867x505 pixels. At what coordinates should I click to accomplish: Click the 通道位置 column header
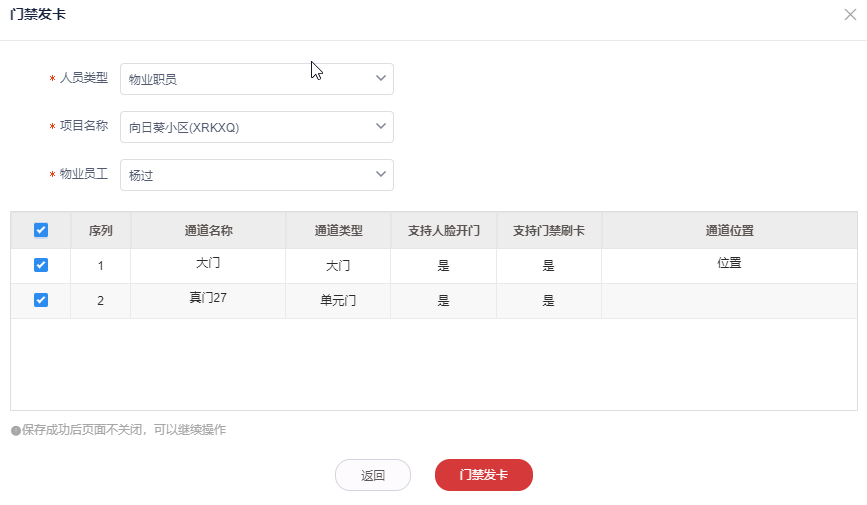[729, 230]
